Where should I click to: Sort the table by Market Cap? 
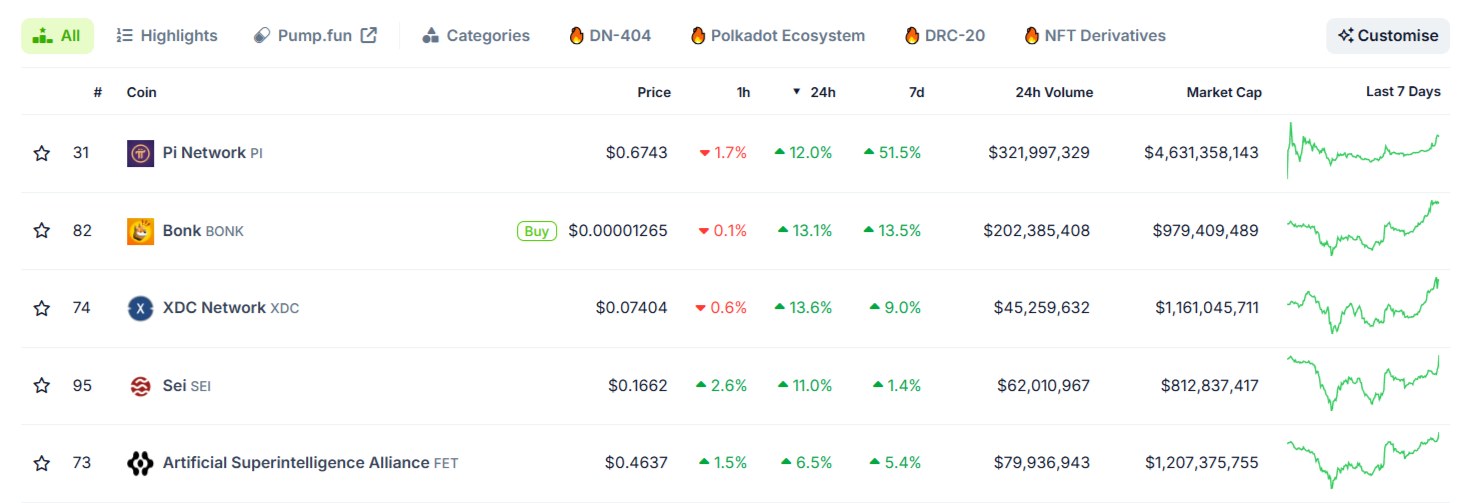pyautogui.click(x=1223, y=92)
